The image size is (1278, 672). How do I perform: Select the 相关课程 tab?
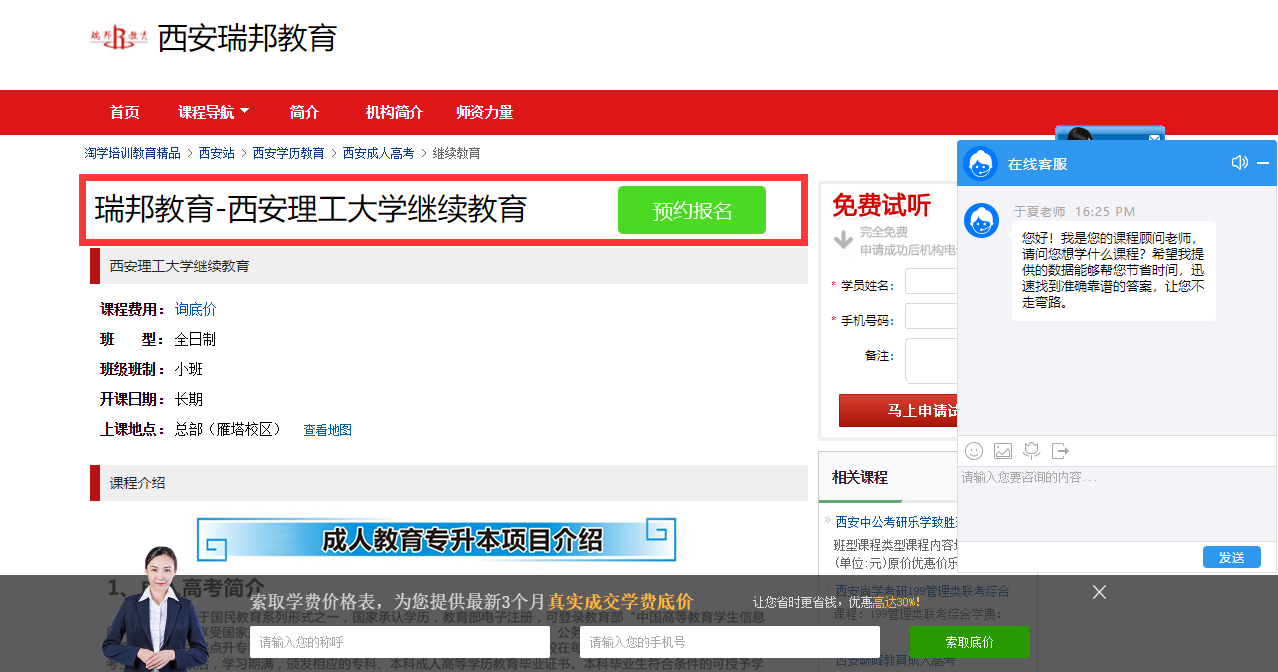click(x=860, y=478)
